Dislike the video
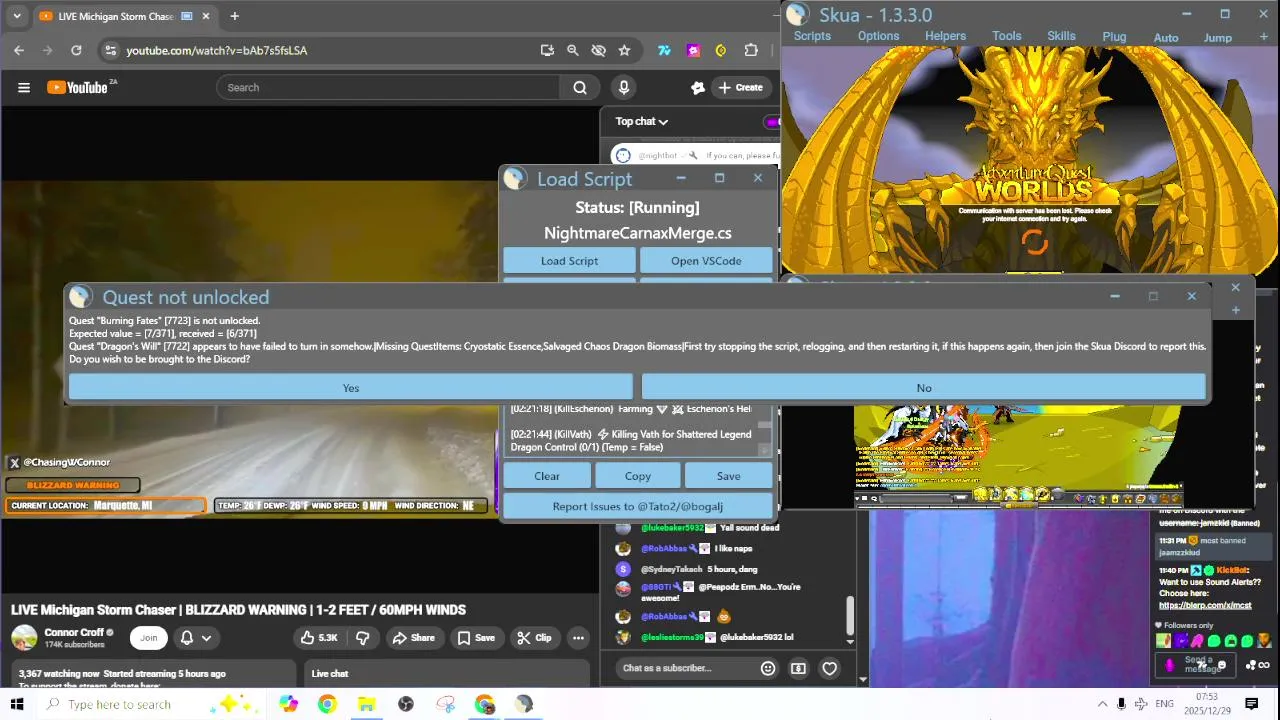The image size is (1280, 720). pos(363,638)
